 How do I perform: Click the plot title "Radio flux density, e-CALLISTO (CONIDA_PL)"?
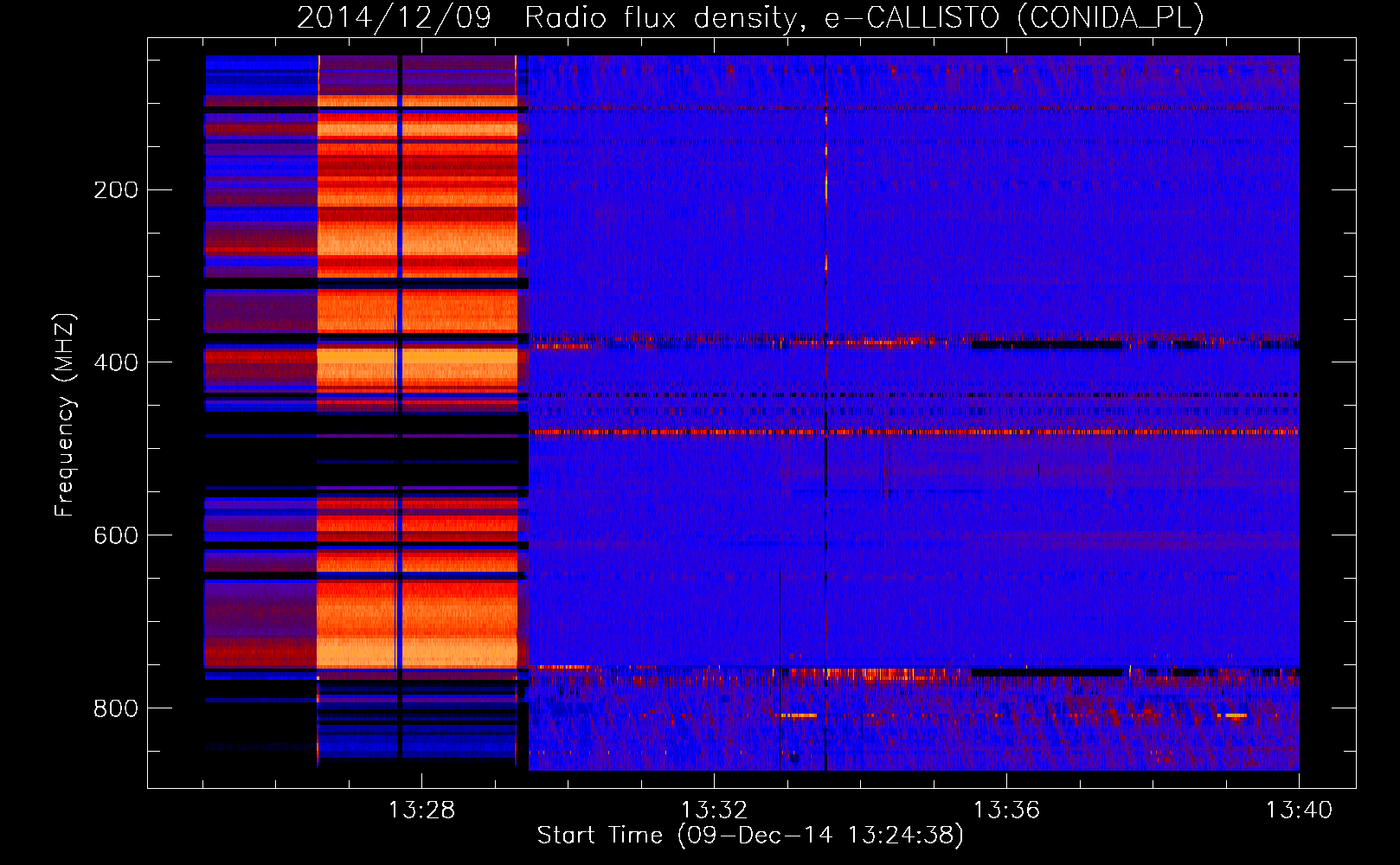click(864, 17)
